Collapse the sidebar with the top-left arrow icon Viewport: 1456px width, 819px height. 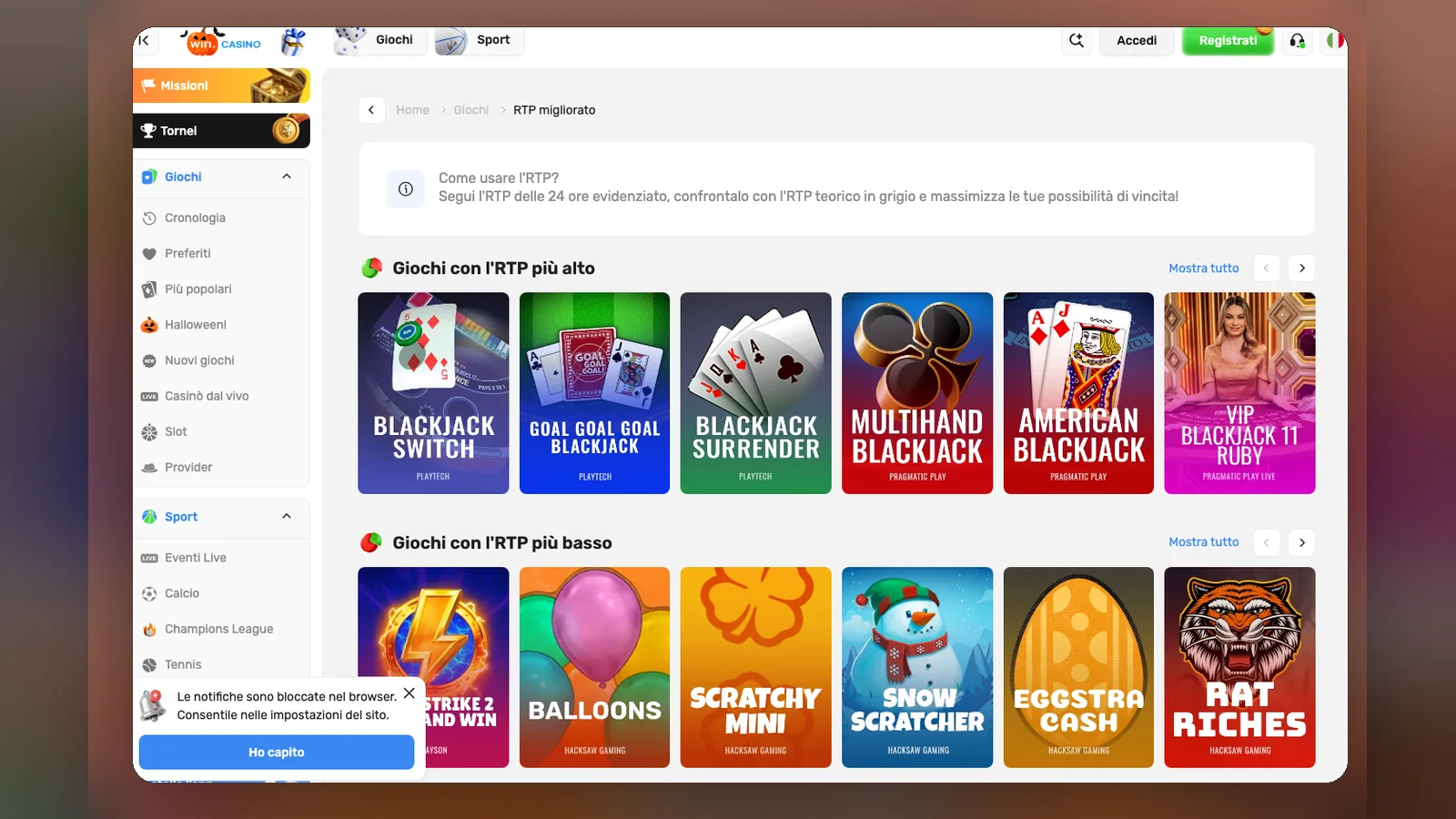(145, 40)
